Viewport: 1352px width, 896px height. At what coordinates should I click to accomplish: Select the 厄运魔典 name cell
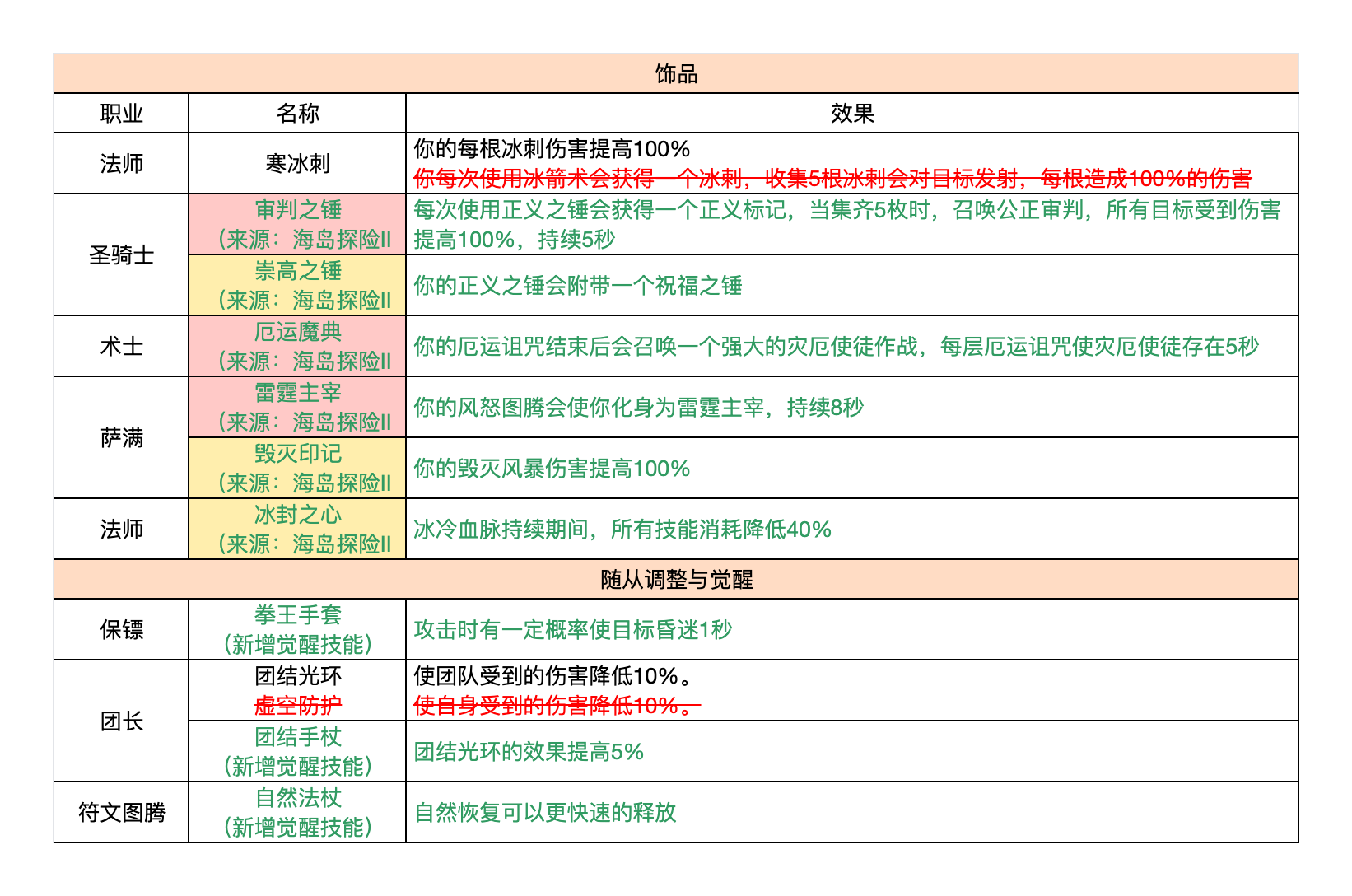[x=297, y=346]
